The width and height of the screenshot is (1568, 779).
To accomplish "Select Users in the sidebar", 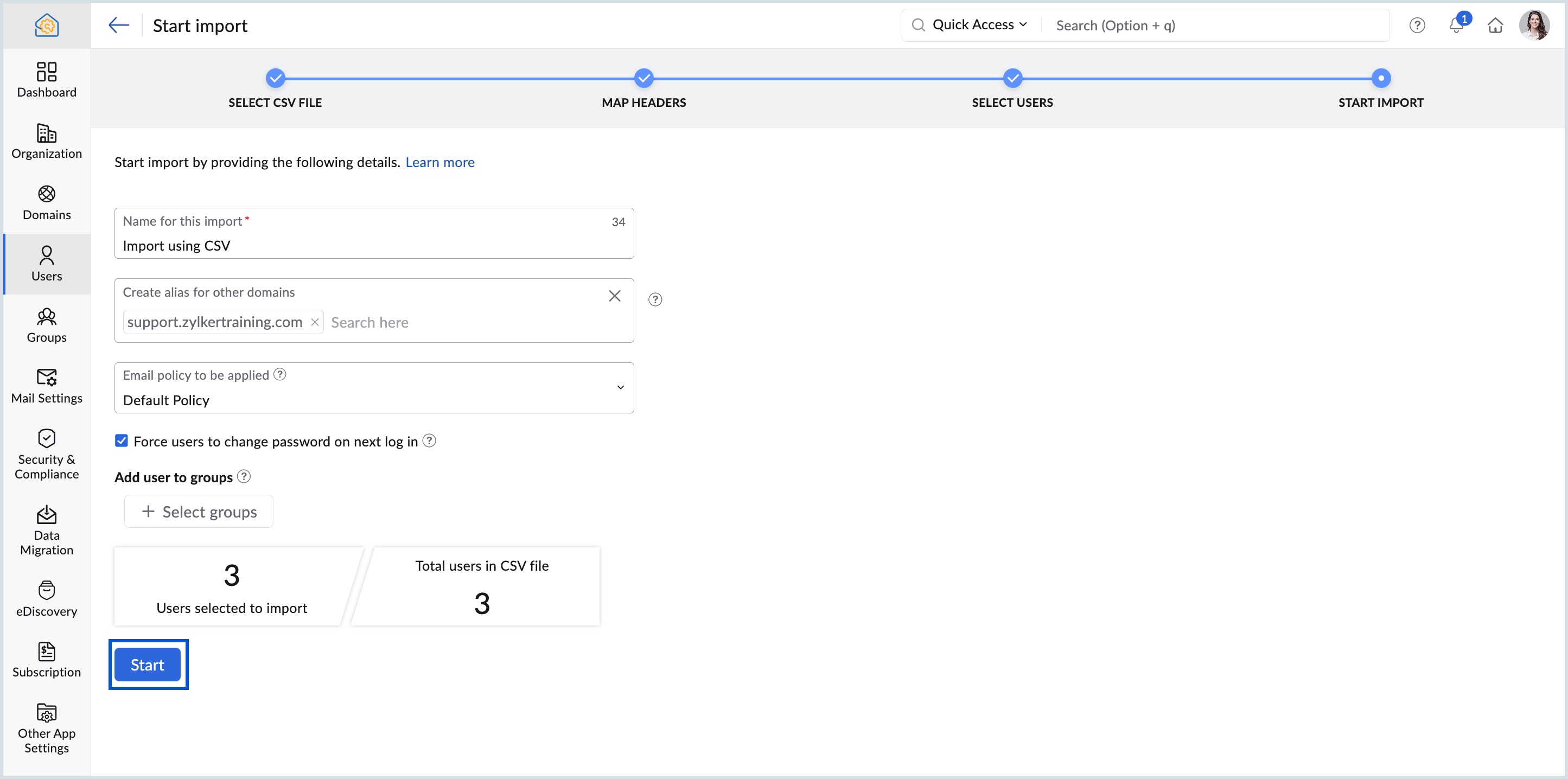I will (x=46, y=264).
